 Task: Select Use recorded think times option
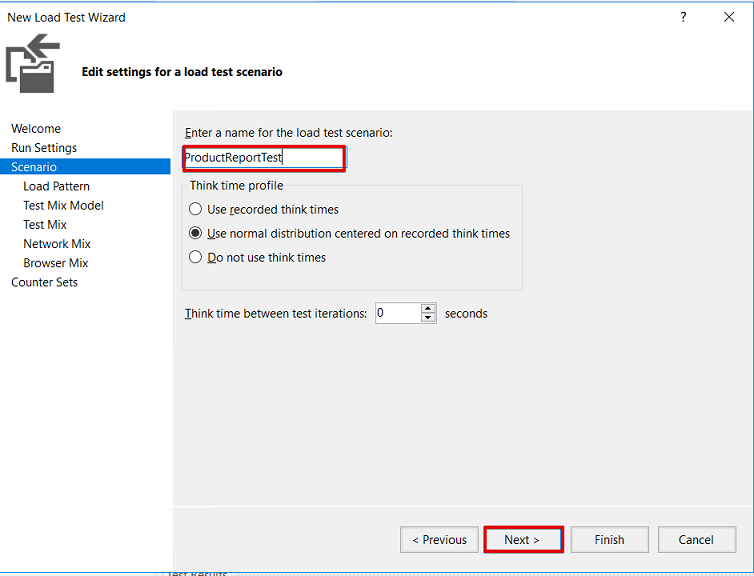point(196,210)
